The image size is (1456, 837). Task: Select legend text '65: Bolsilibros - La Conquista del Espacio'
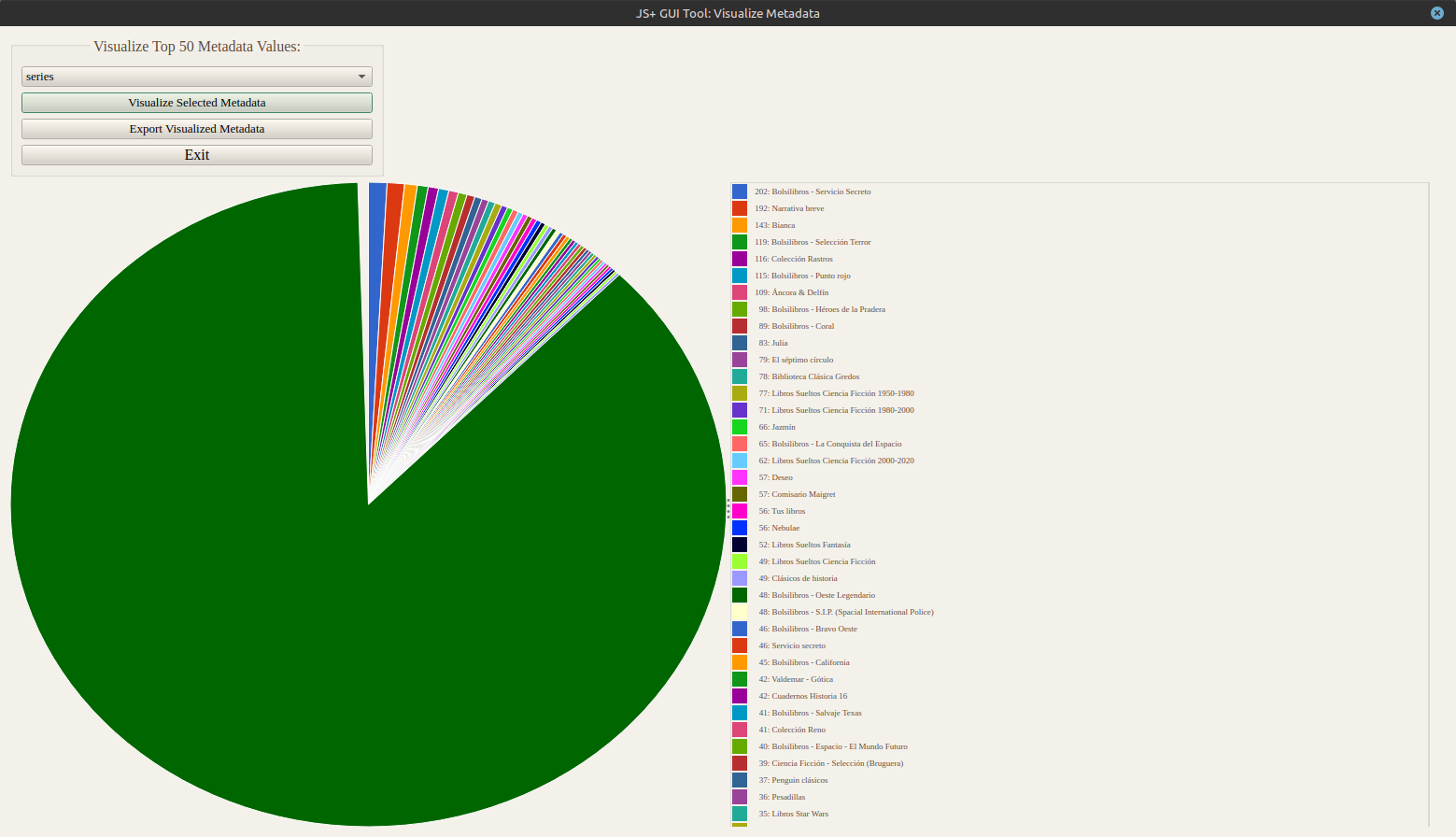pos(830,444)
